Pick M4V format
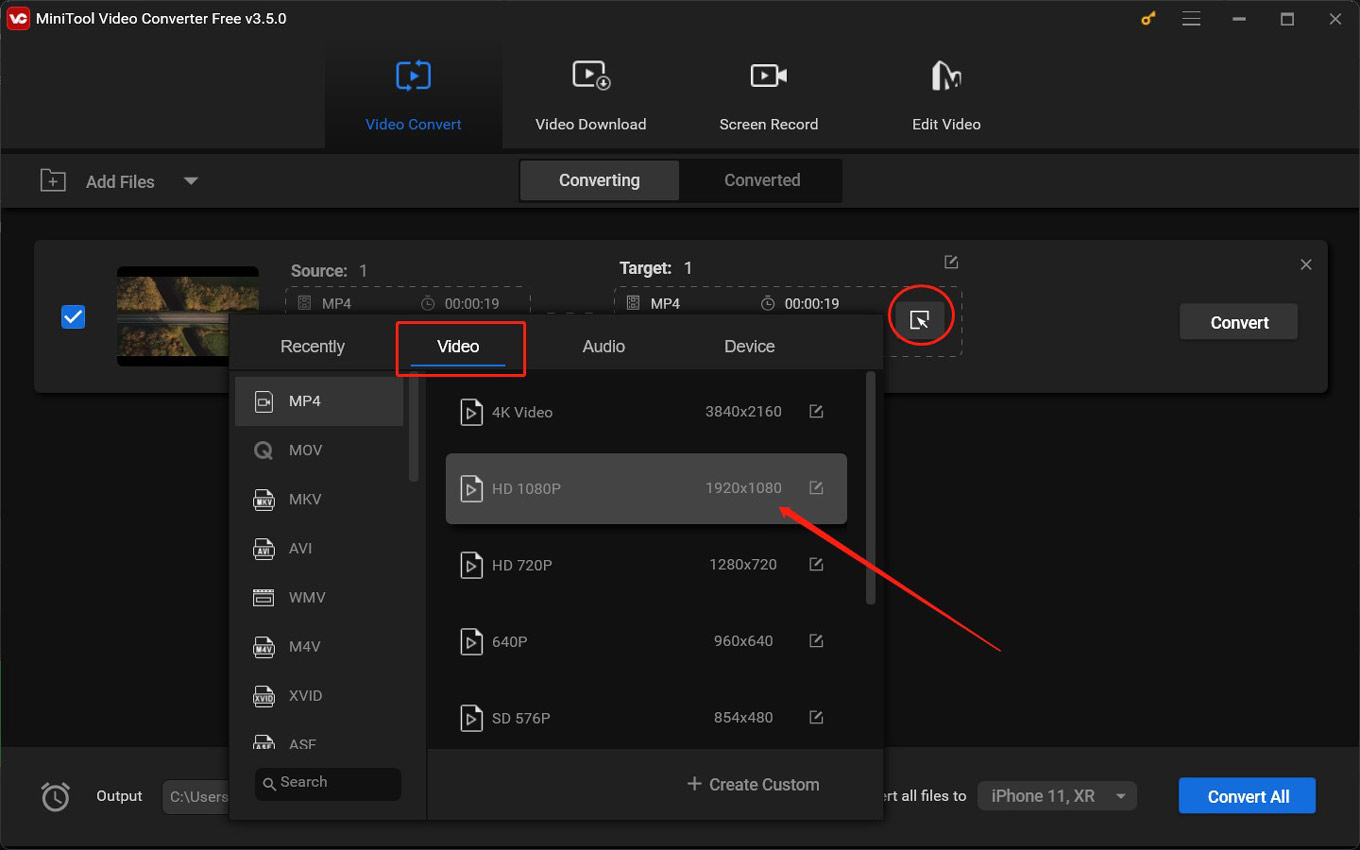The image size is (1360, 850). click(319, 646)
